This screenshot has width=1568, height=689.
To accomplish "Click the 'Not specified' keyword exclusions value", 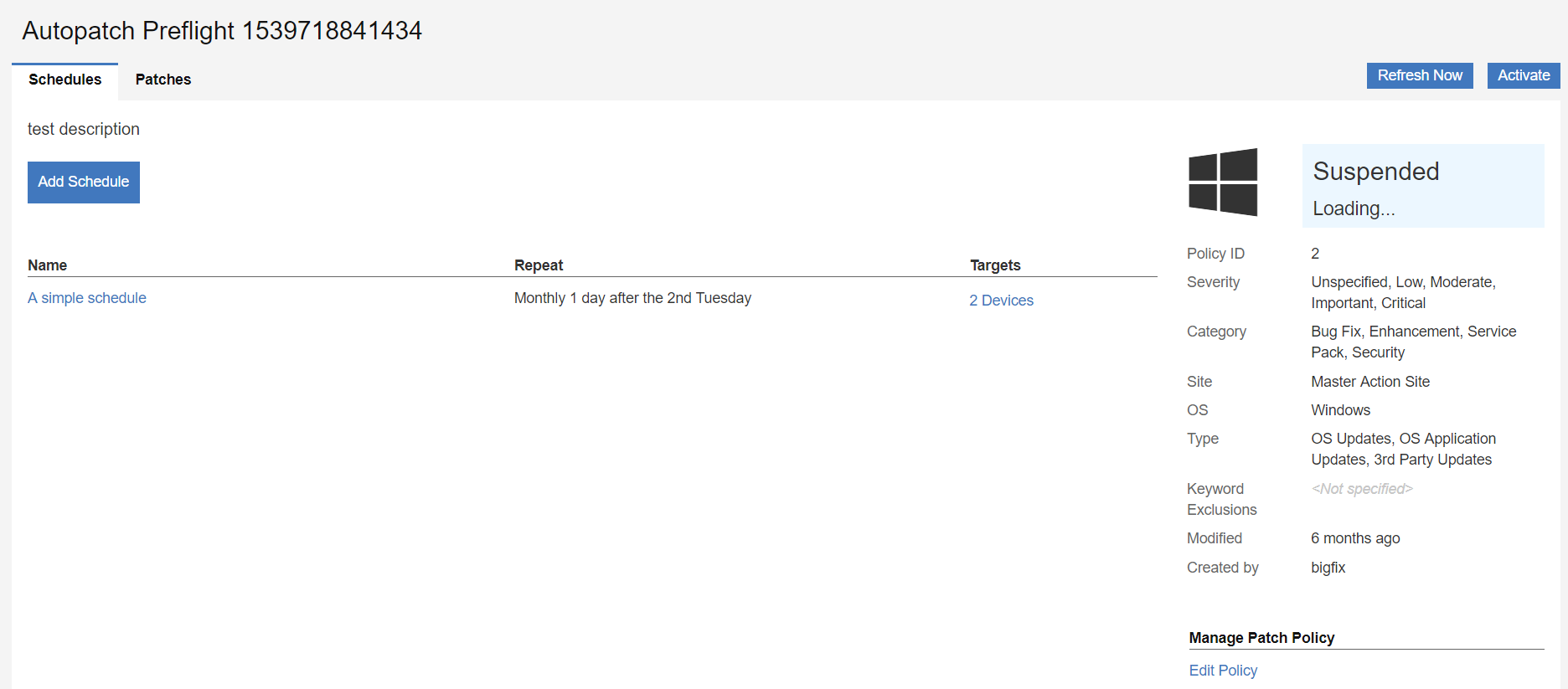I will 1362,489.
